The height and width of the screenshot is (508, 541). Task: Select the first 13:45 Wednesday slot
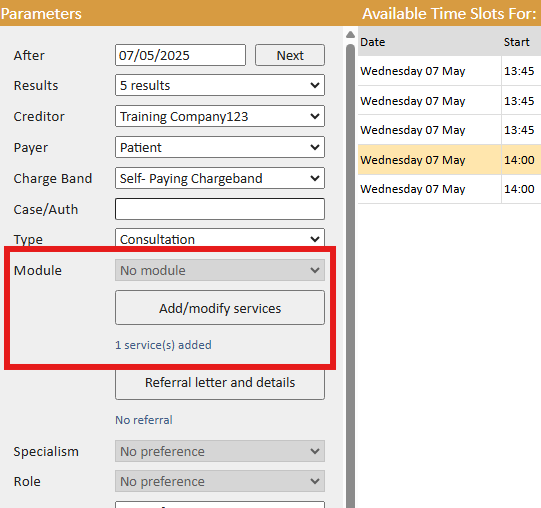(x=449, y=71)
